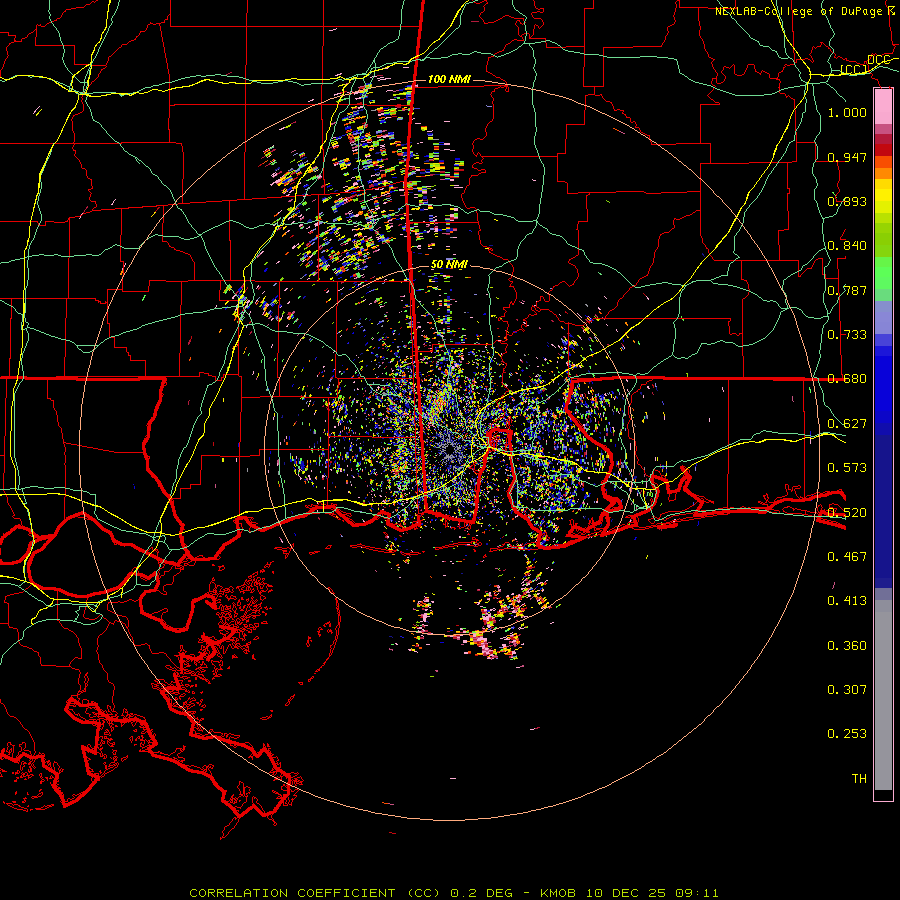Click the 0.573 scale label
The width and height of the screenshot is (900, 900).
click(x=847, y=468)
